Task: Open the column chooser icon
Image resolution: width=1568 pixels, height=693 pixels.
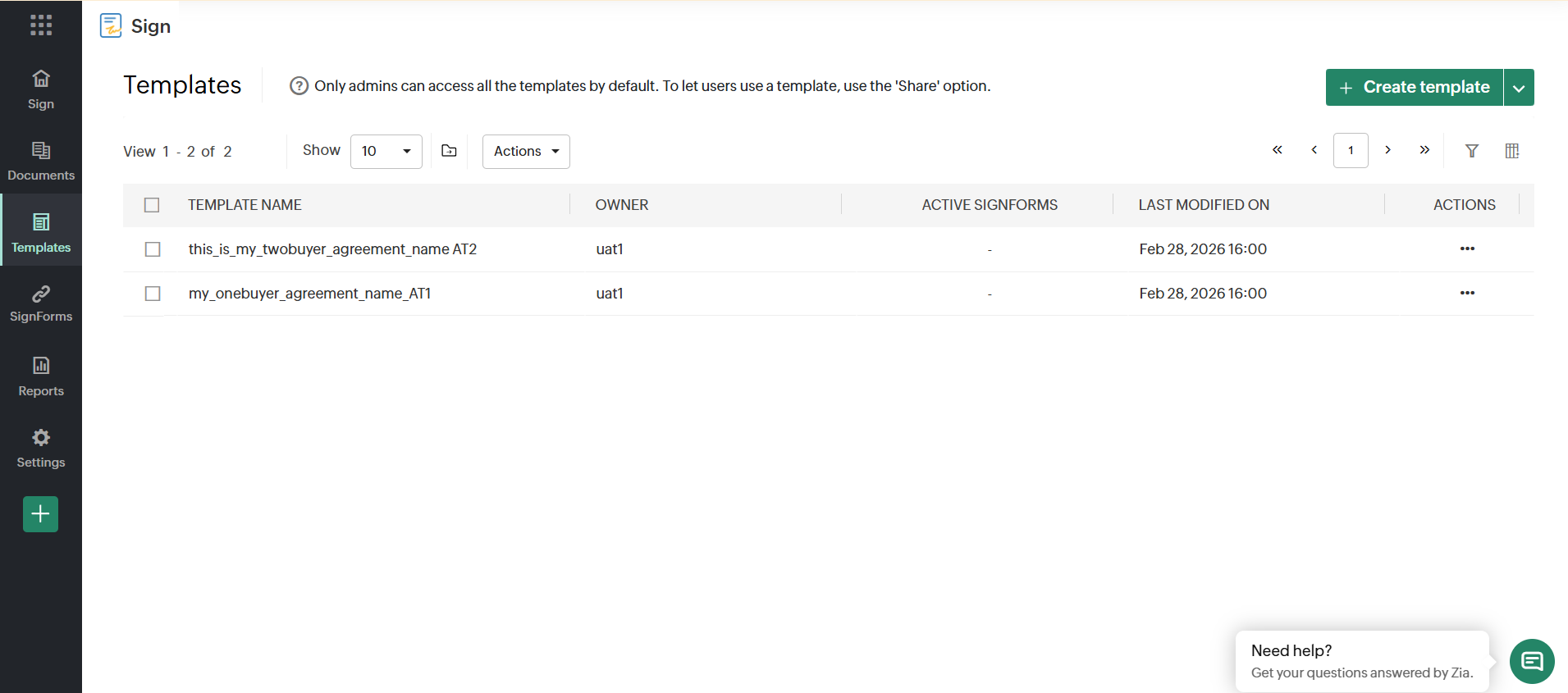Action: (x=1512, y=151)
